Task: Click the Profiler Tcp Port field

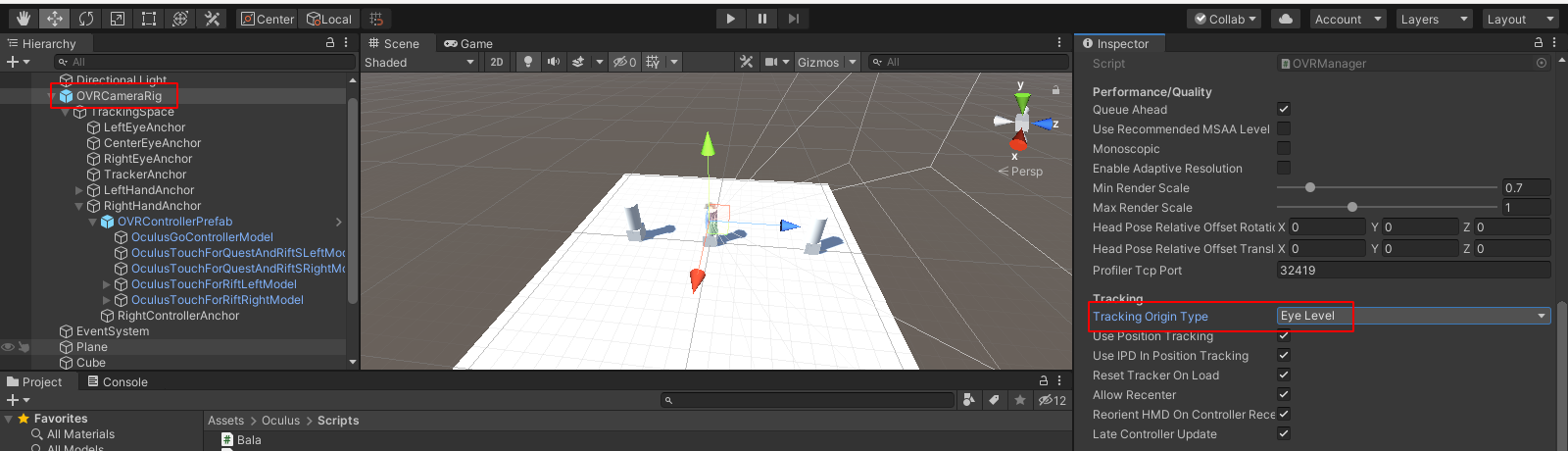Action: (1413, 270)
